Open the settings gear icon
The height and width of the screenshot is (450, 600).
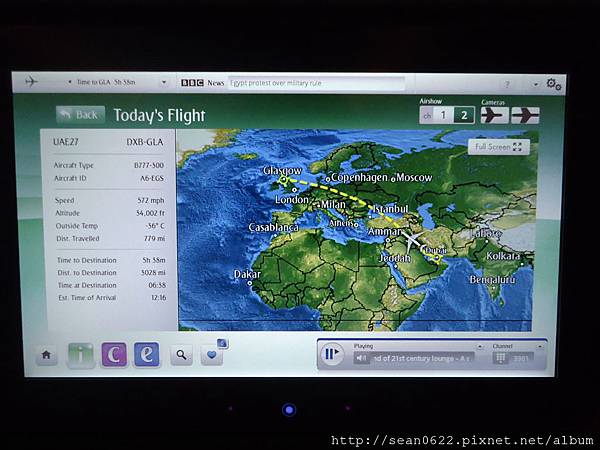pyautogui.click(x=553, y=84)
